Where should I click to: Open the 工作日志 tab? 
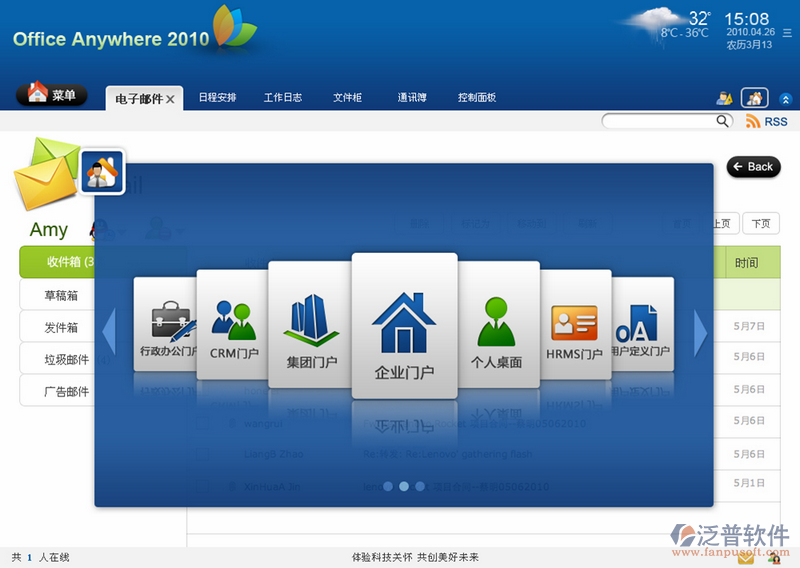point(283,97)
